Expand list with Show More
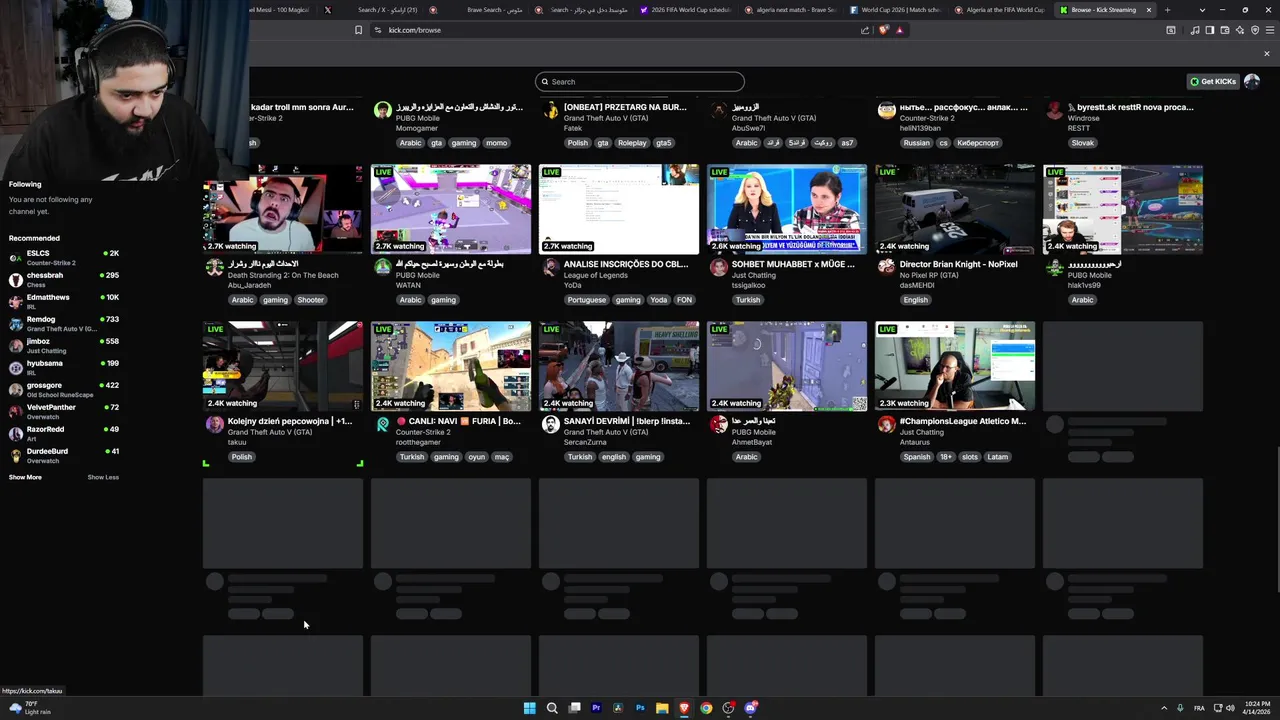Screen dimensions: 1280x720 (25, 477)
